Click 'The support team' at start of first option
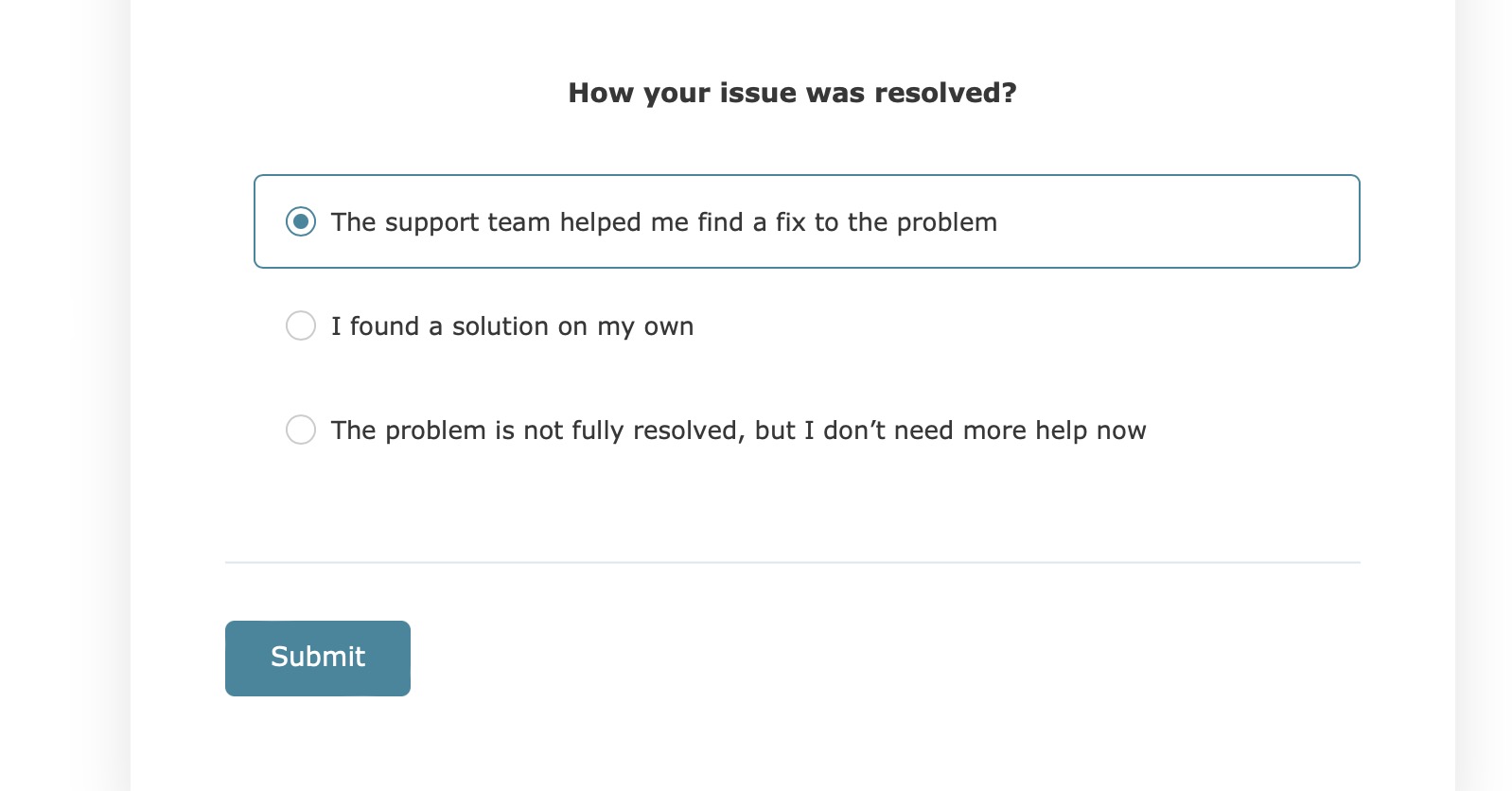Screen dimensions: 1512x791 [441, 222]
